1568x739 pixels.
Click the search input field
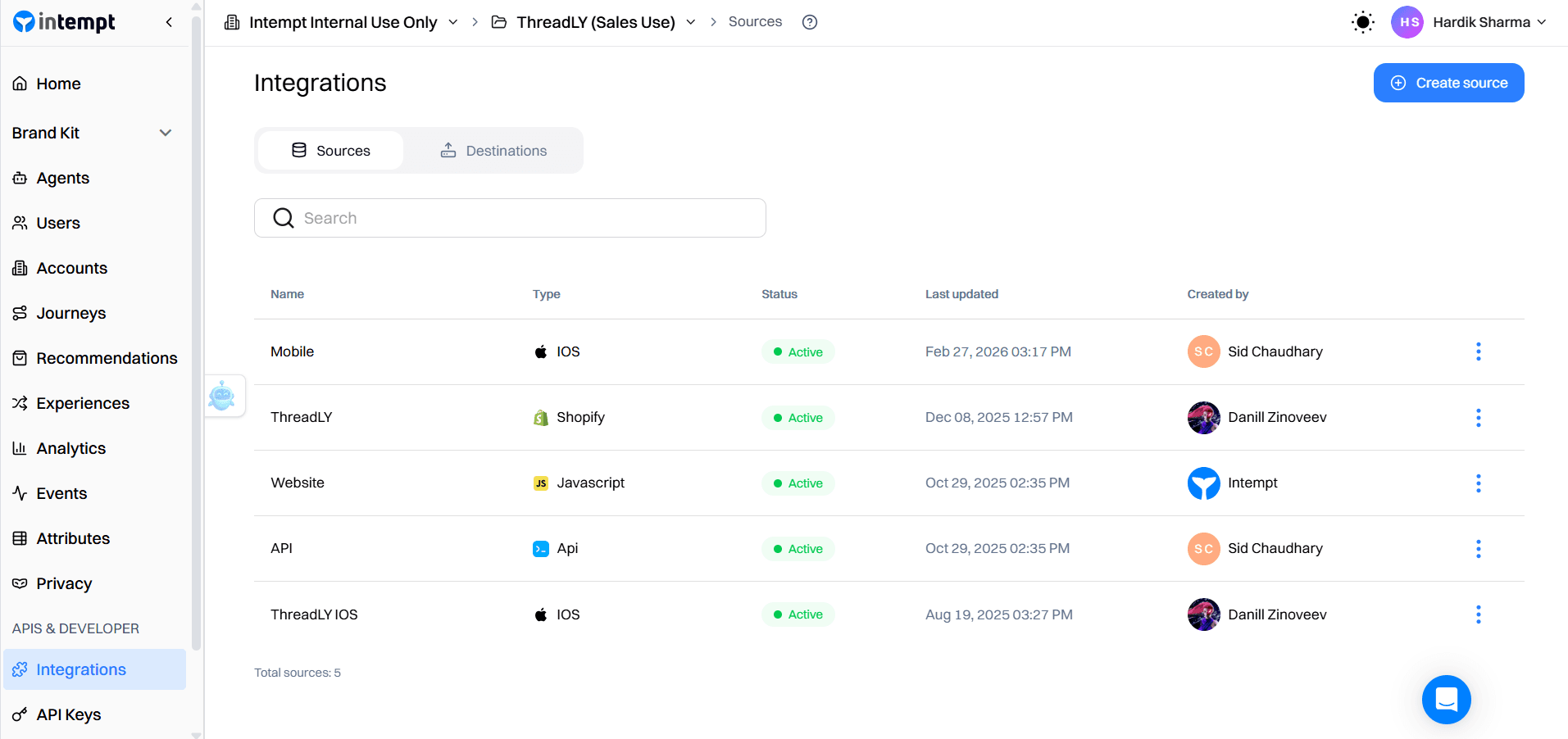(510, 218)
